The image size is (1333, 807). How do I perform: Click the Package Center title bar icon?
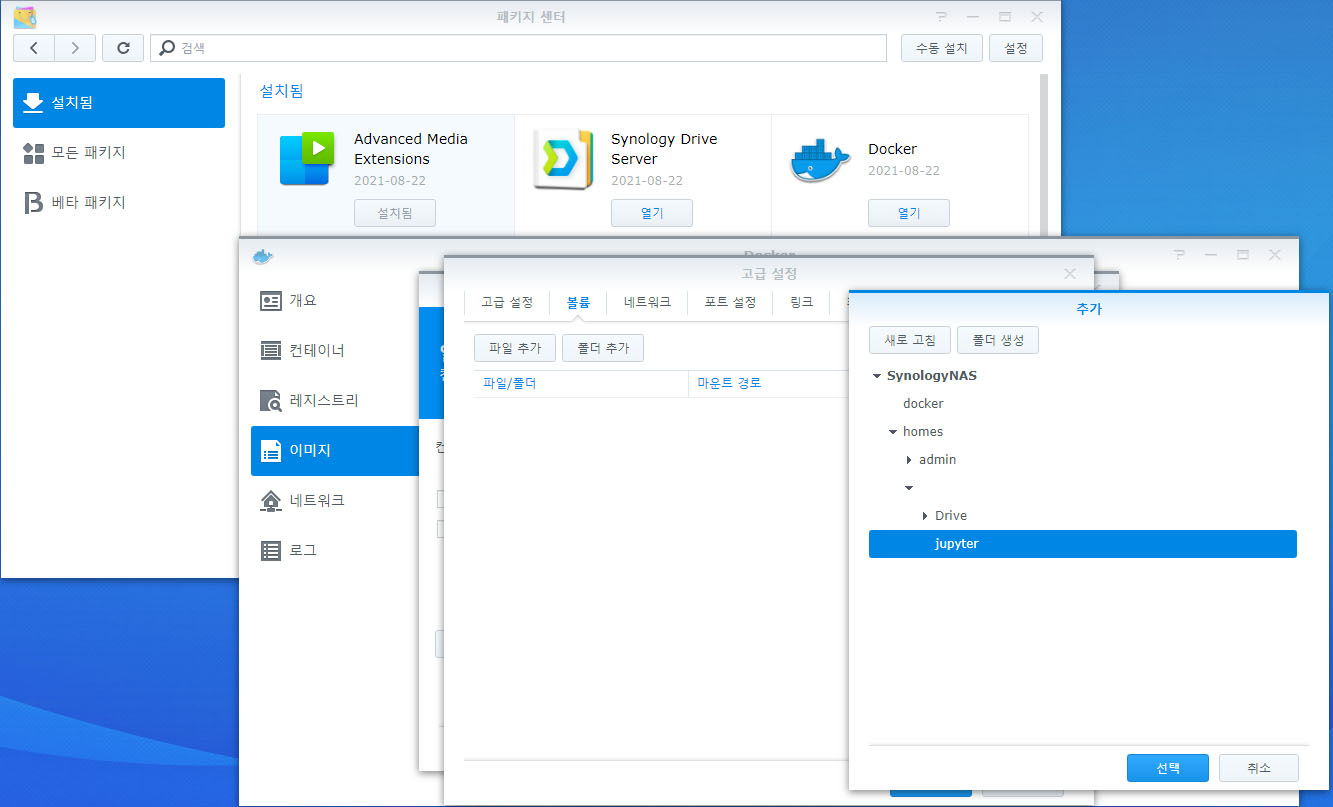click(x=25, y=17)
